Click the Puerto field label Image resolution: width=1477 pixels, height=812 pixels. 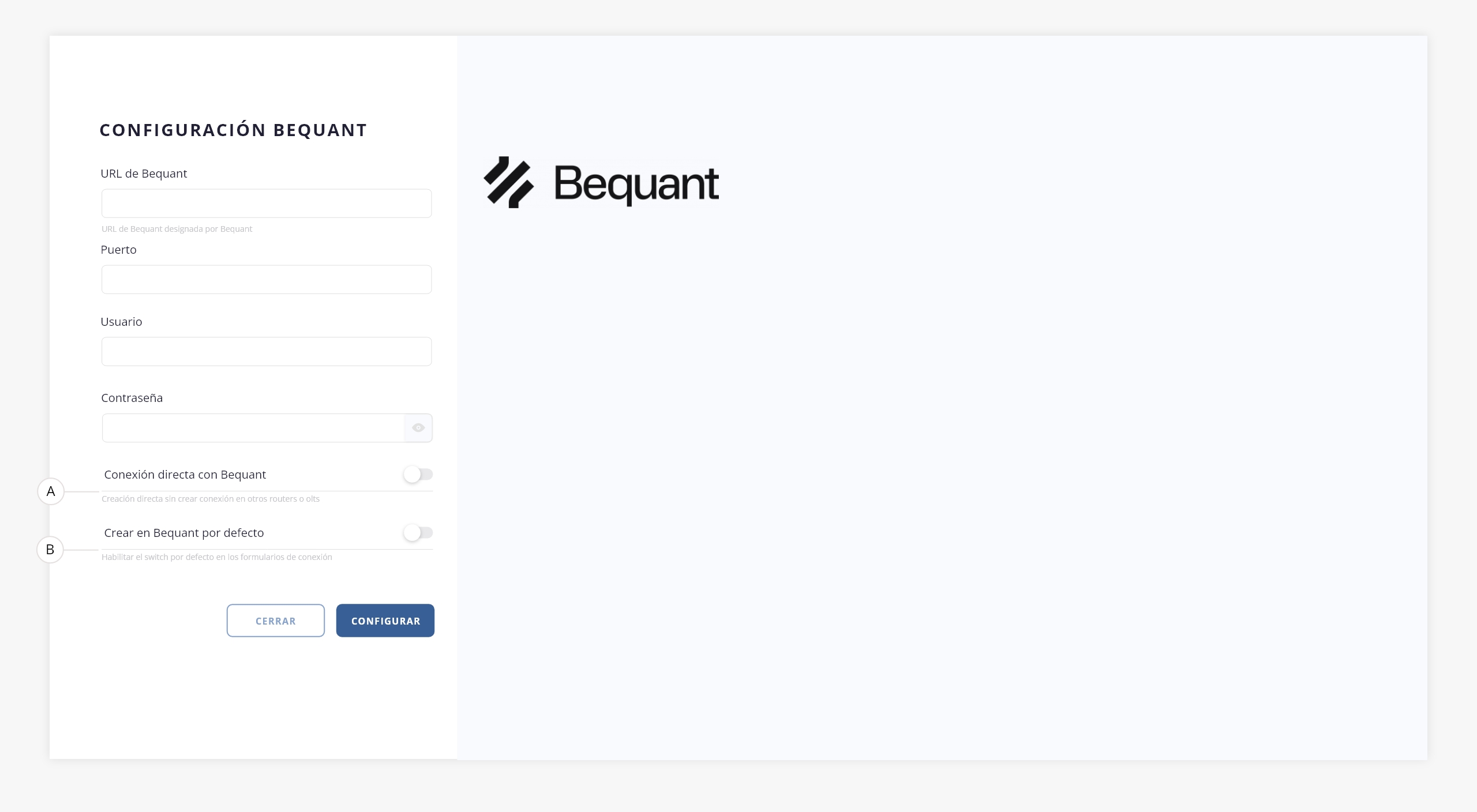tap(118, 250)
